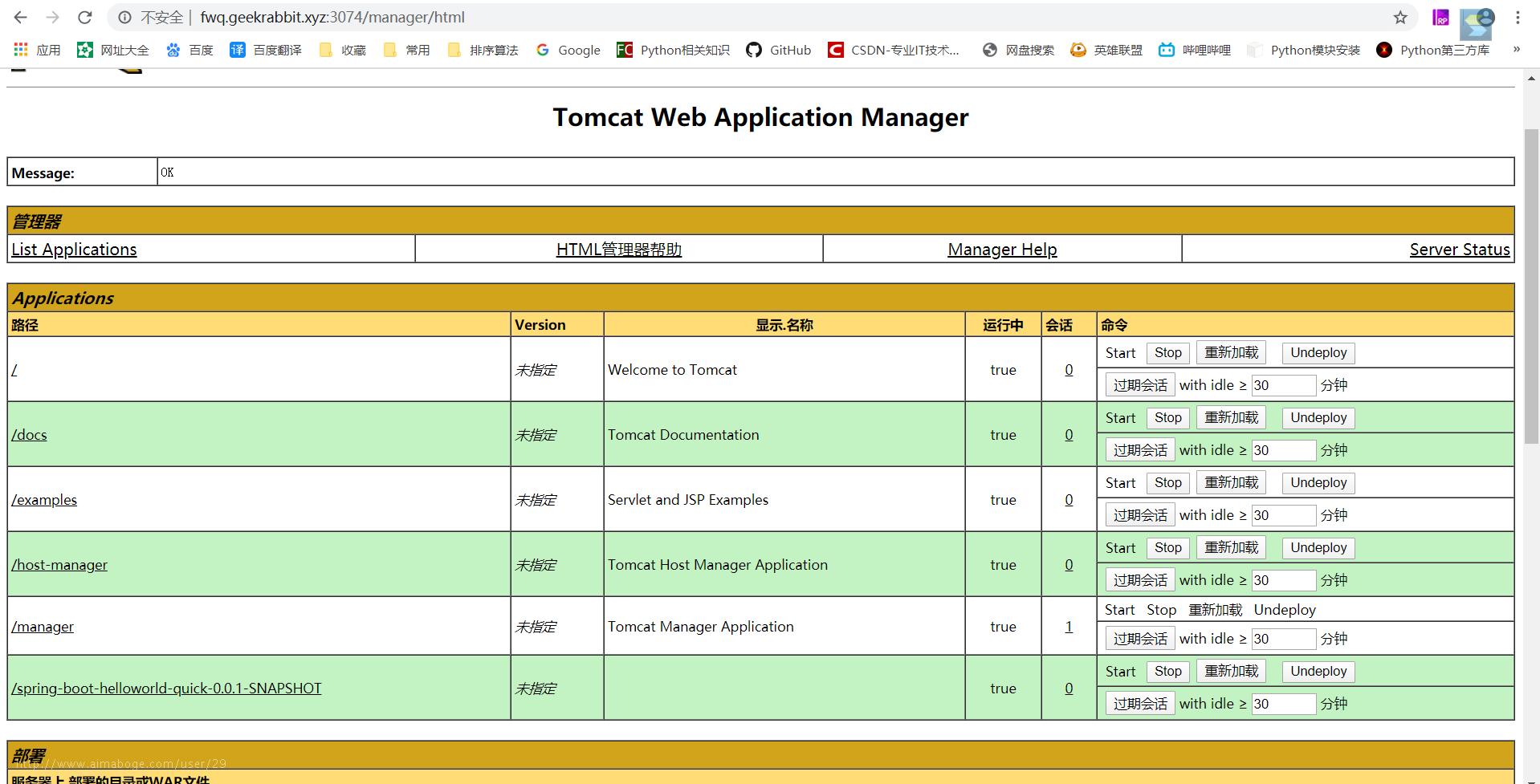Open the spring-boot-helloworld-quick SNAPSHOT link
This screenshot has height=784, width=1540.
166,689
